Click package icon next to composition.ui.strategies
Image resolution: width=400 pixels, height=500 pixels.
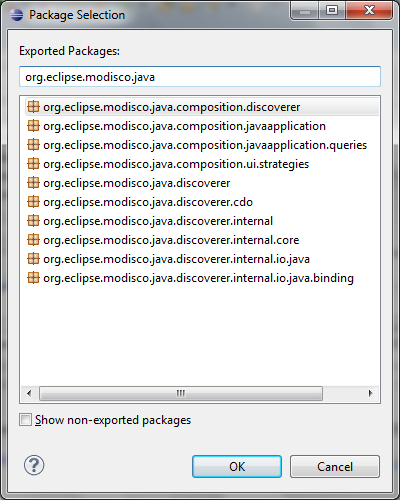[x=33, y=164]
